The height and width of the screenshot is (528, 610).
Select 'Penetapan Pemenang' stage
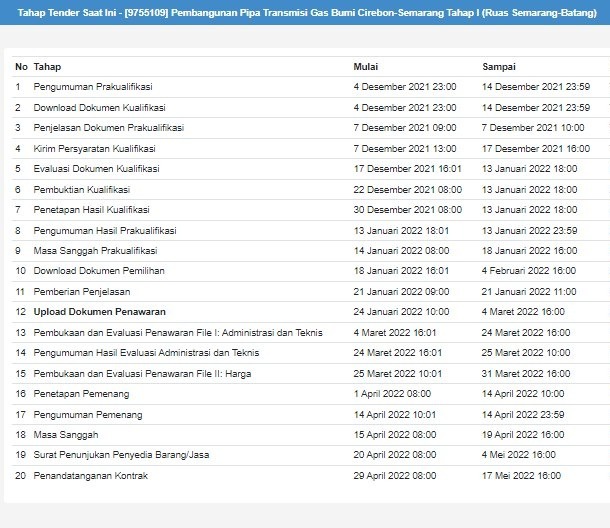(x=81, y=394)
